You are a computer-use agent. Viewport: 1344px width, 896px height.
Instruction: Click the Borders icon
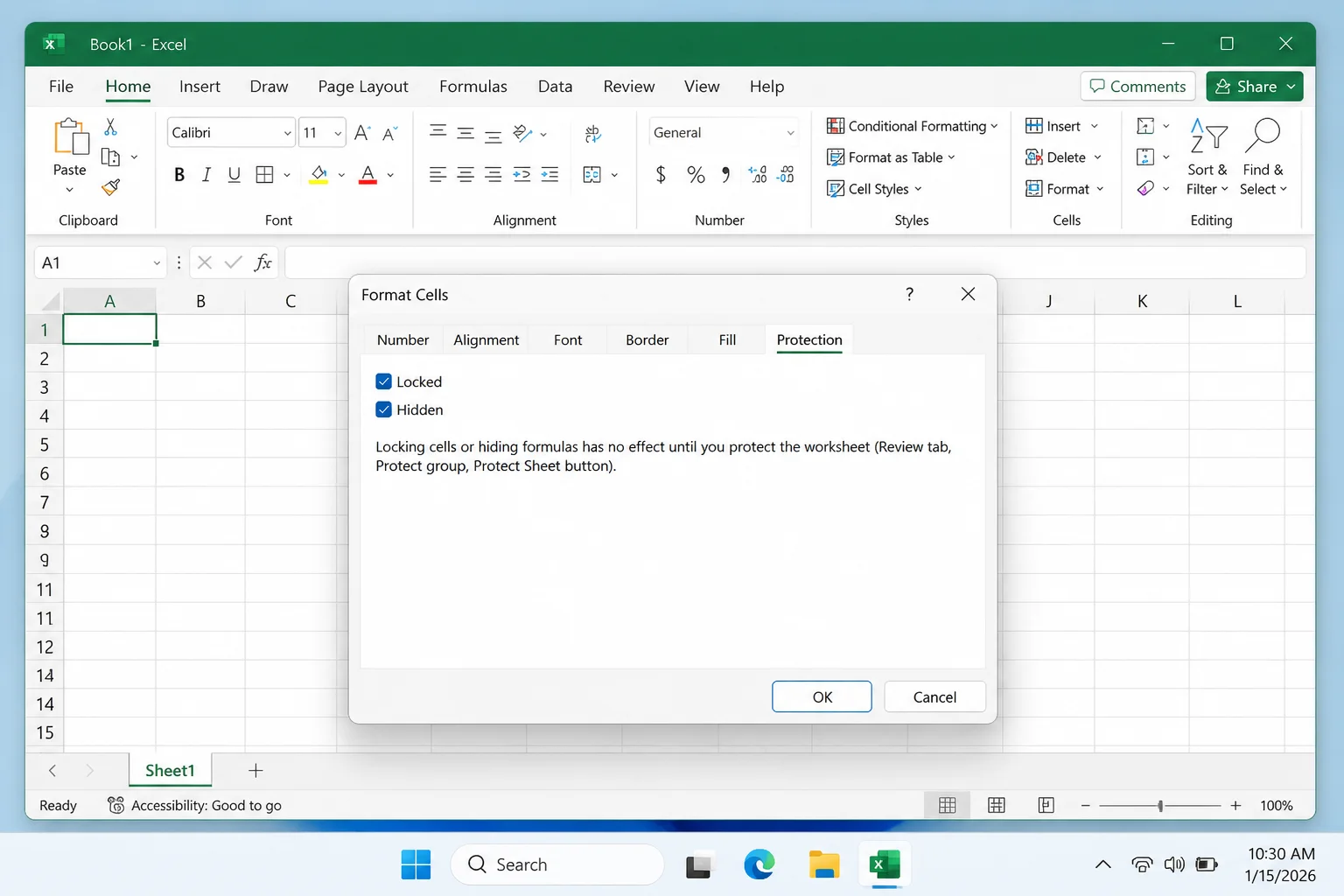264,175
